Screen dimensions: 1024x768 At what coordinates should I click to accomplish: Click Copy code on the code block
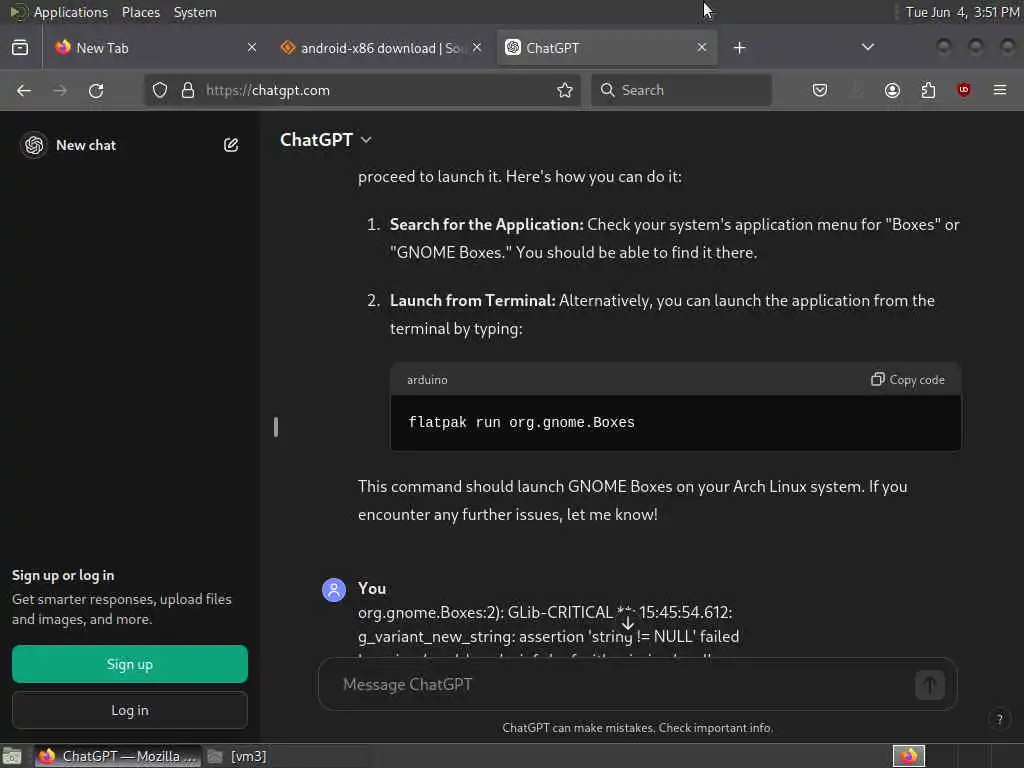tap(908, 379)
